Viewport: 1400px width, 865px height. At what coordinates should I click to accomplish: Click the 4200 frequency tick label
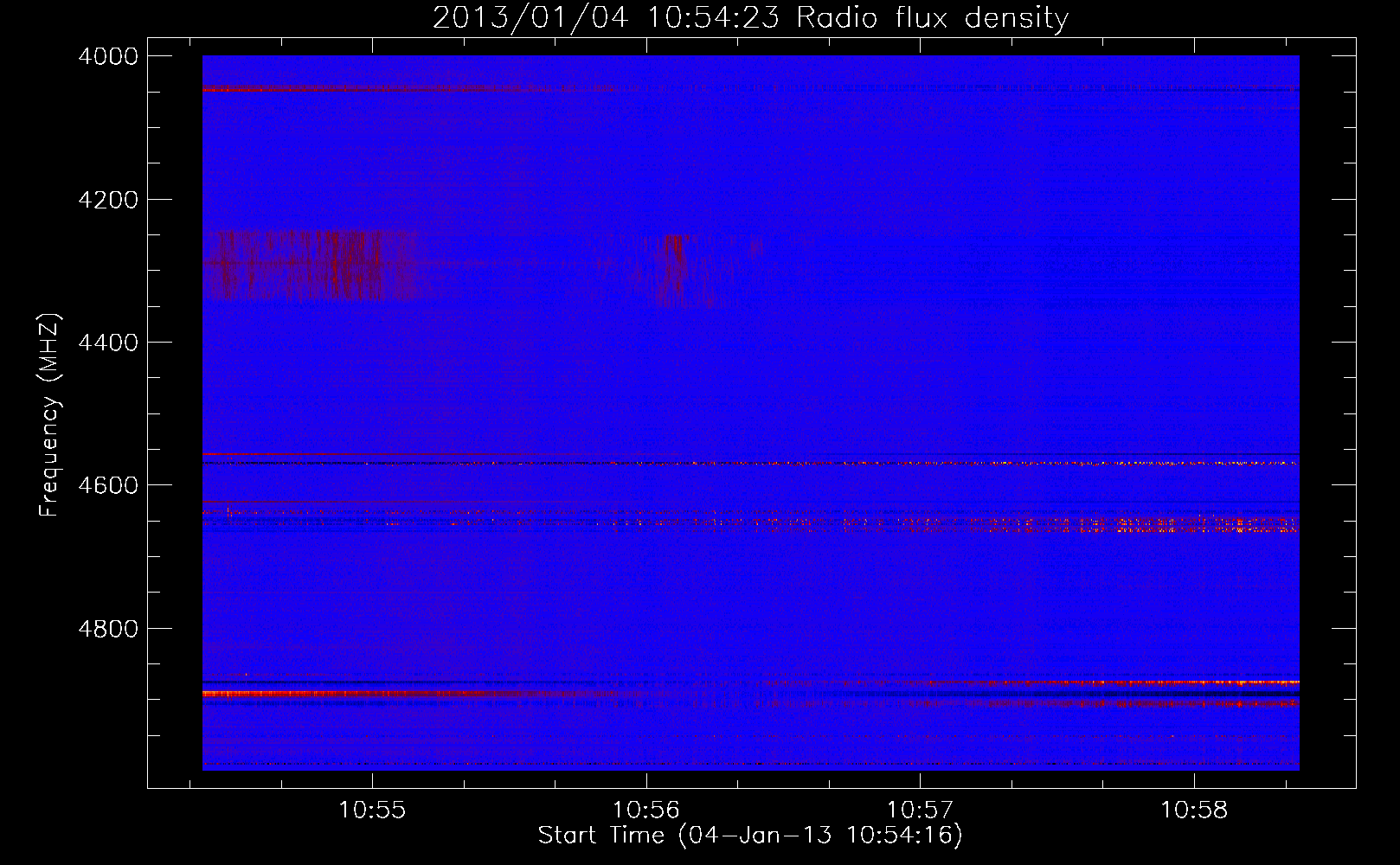[108, 200]
